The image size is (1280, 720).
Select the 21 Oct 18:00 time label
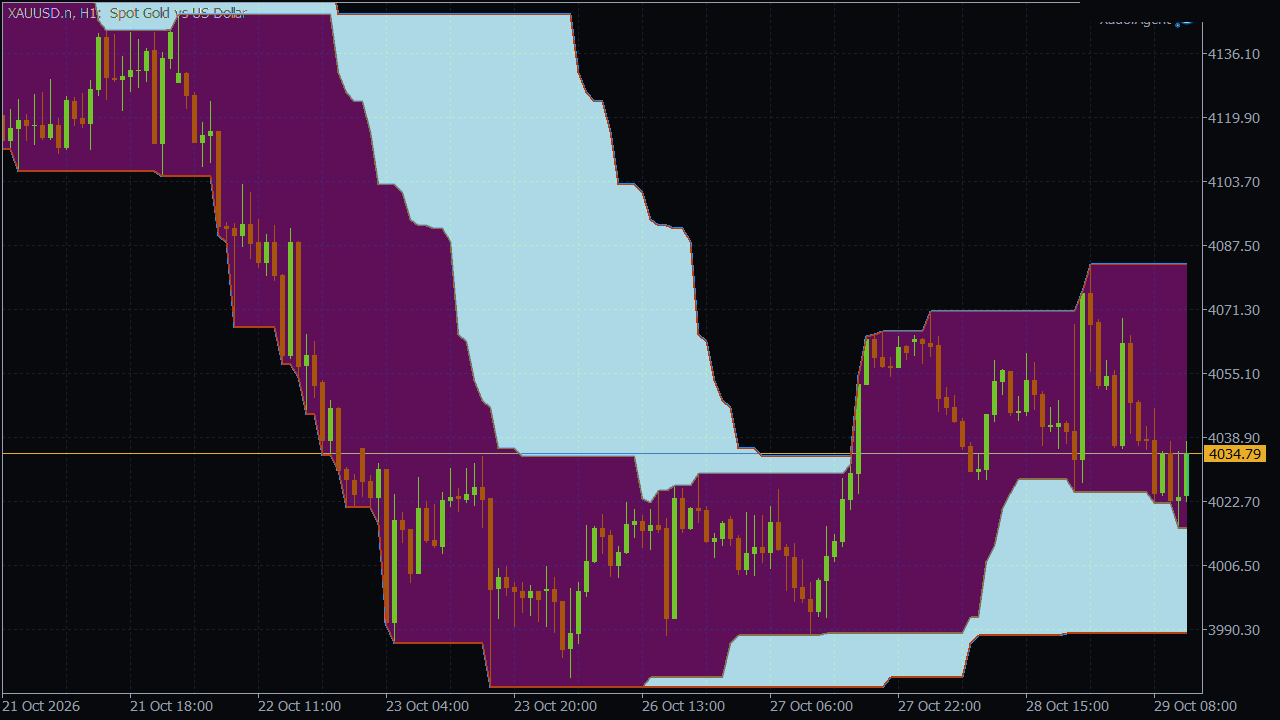pos(171,706)
